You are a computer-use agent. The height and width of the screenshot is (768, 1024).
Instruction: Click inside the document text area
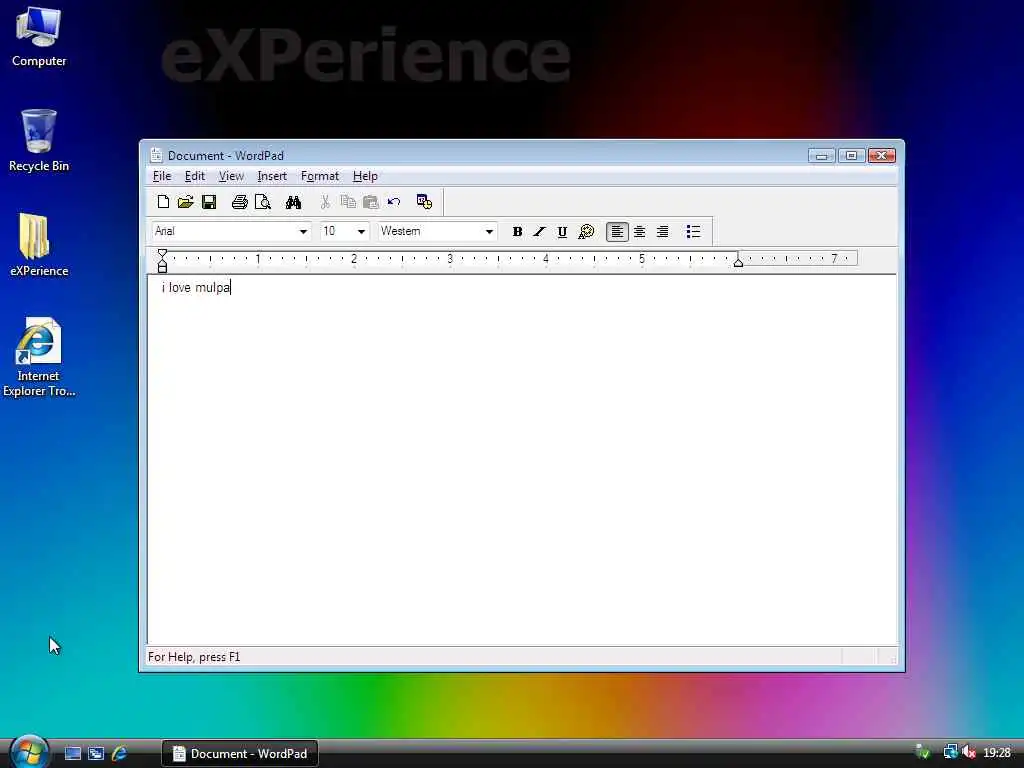522,460
